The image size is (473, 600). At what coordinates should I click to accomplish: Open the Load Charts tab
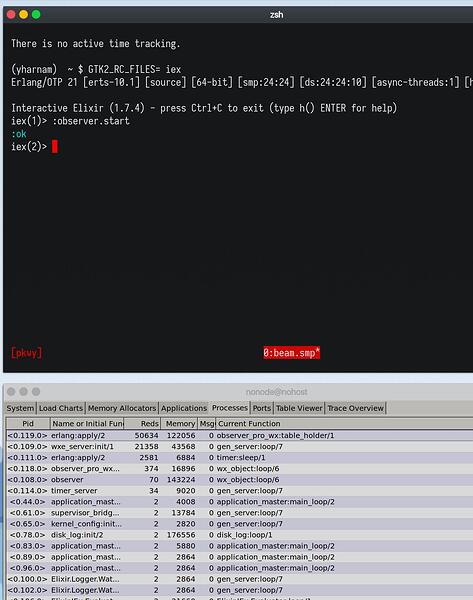pyautogui.click(x=61, y=408)
